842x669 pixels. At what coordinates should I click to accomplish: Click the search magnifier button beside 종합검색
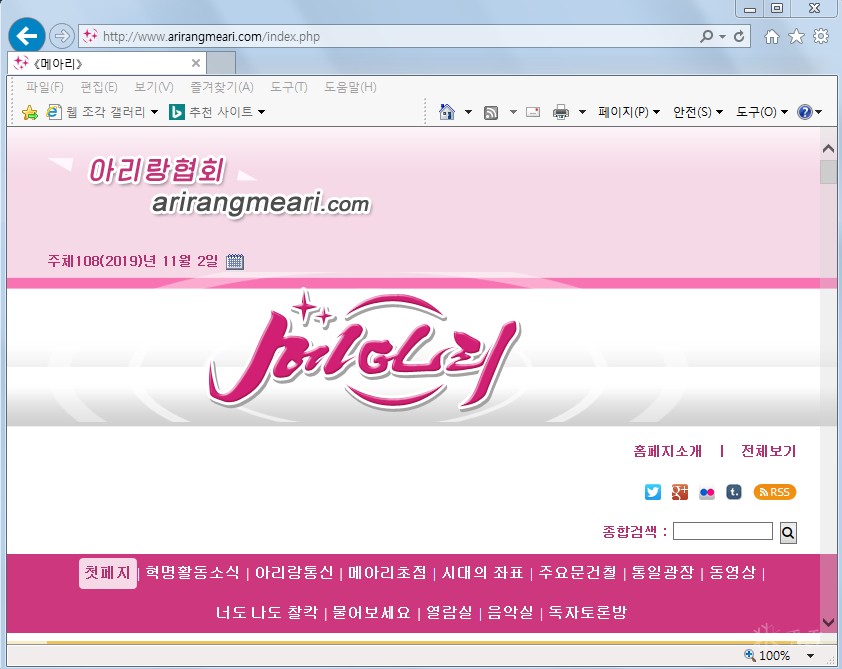coord(788,532)
